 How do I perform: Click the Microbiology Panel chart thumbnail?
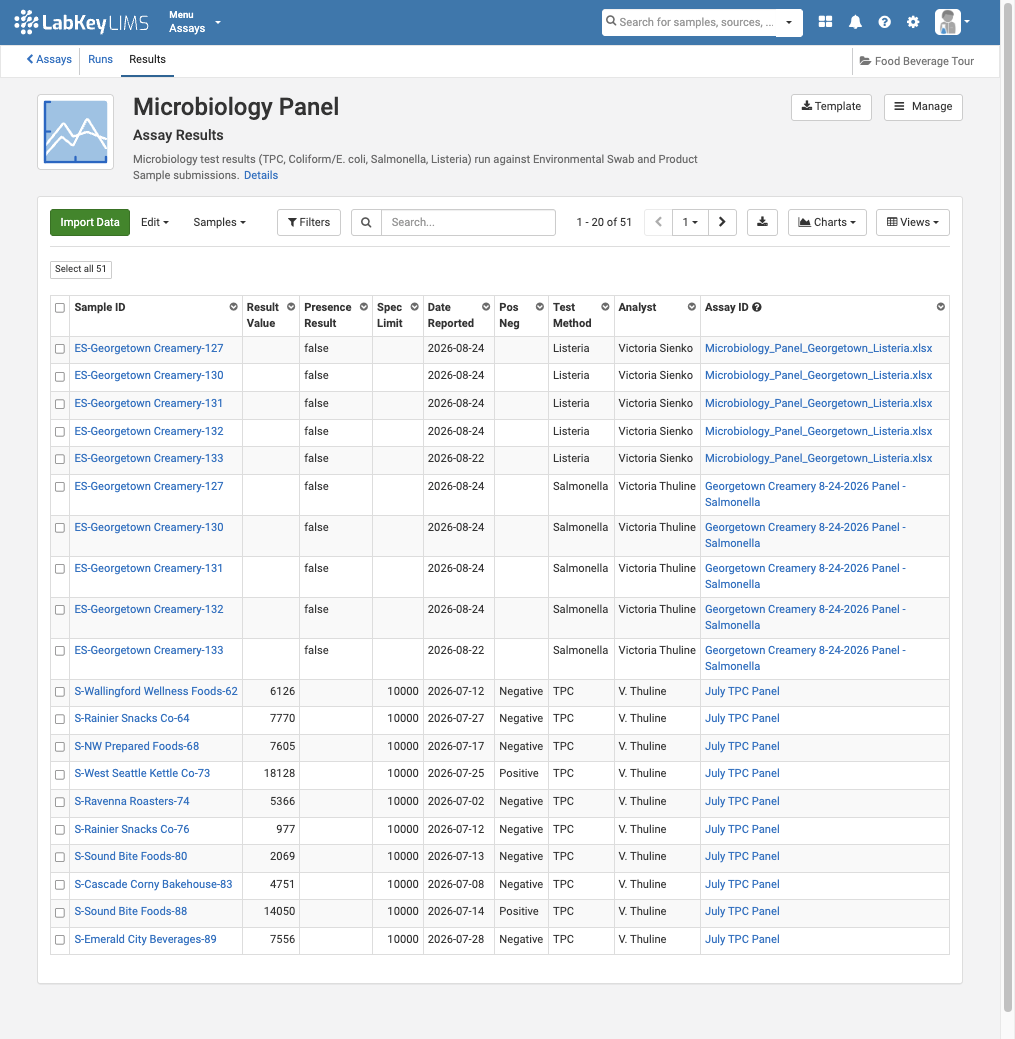click(76, 132)
